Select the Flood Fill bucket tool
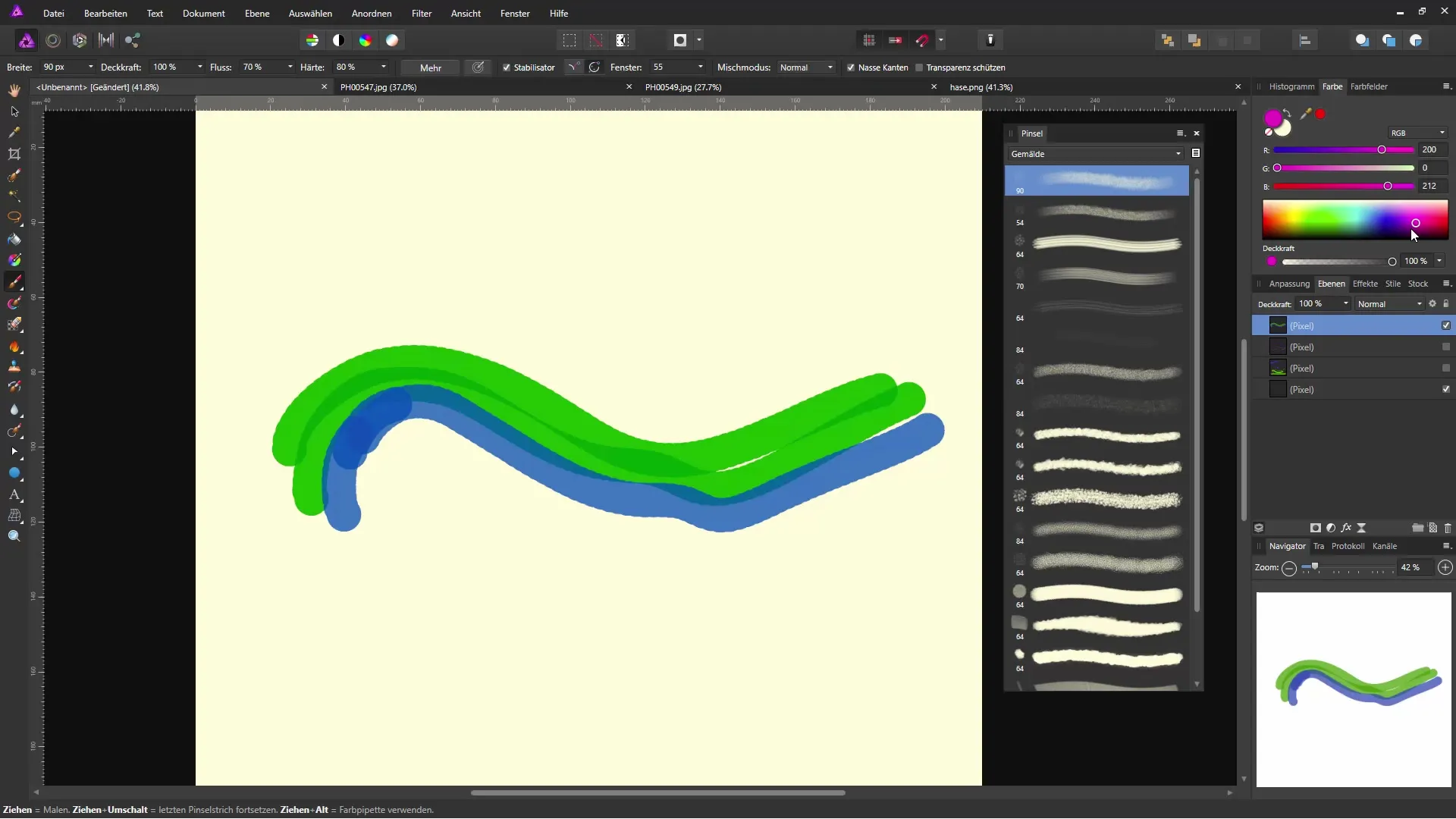The height and width of the screenshot is (819, 1456). pos(14,240)
